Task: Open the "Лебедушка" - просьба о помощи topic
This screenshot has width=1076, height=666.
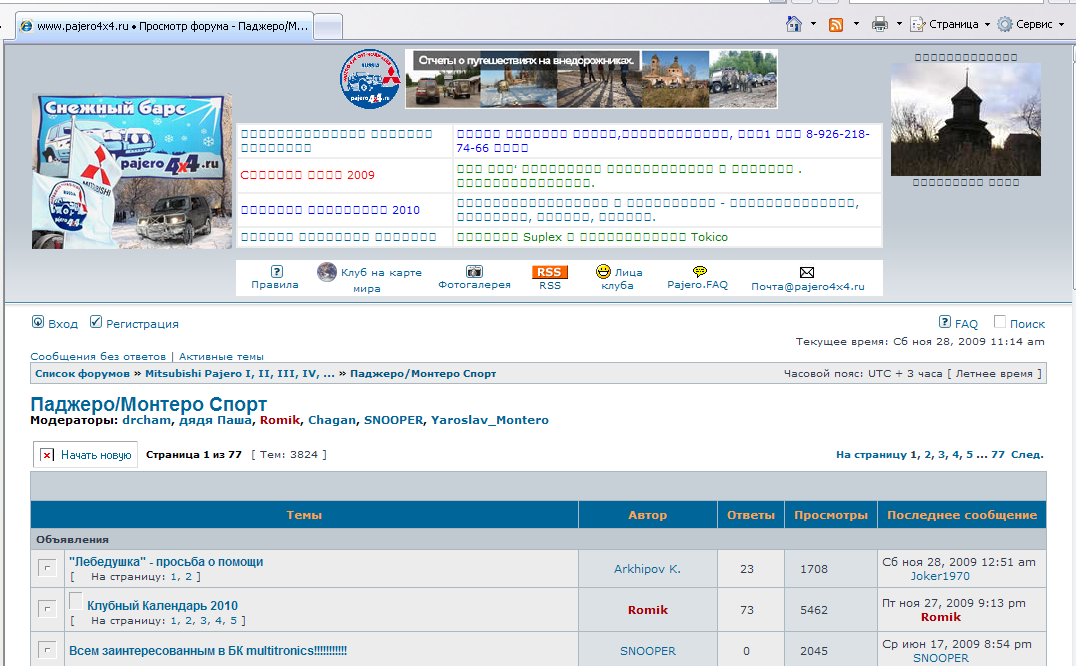Action: point(166,562)
